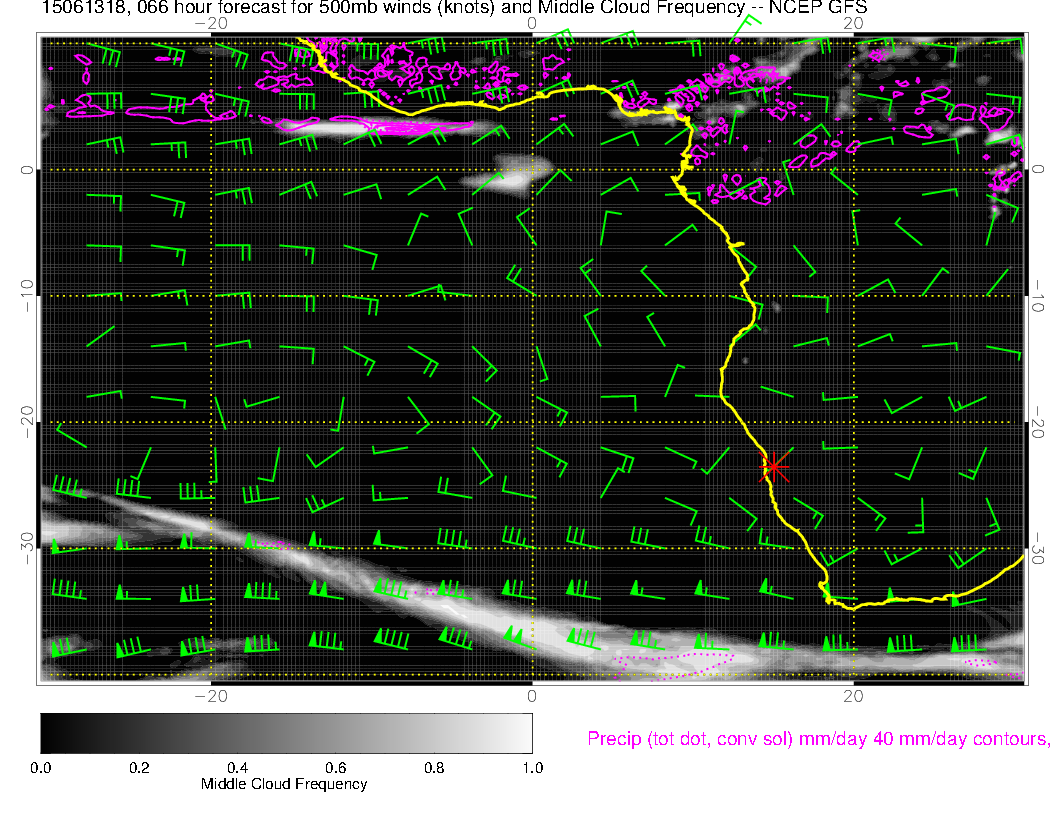Click the 0.8 tick label under colorbar

pos(433,768)
